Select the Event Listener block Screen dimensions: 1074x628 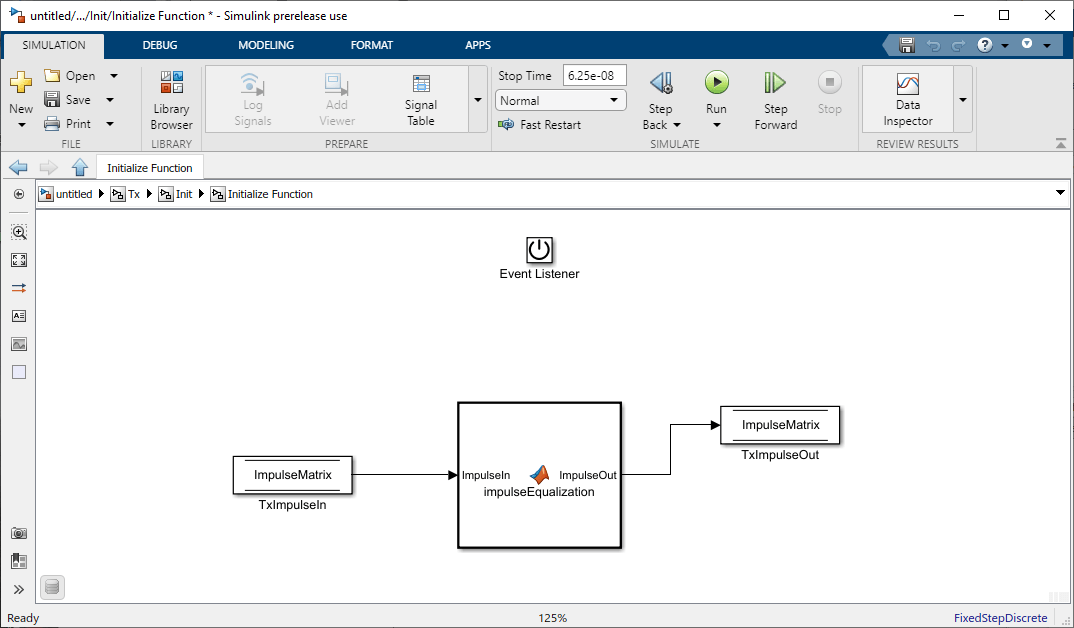pyautogui.click(x=539, y=250)
